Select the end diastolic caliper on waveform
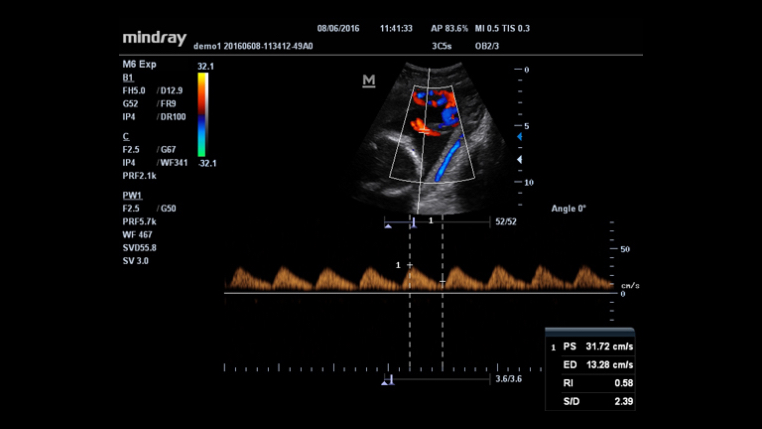762x429 pixels. click(x=441, y=283)
